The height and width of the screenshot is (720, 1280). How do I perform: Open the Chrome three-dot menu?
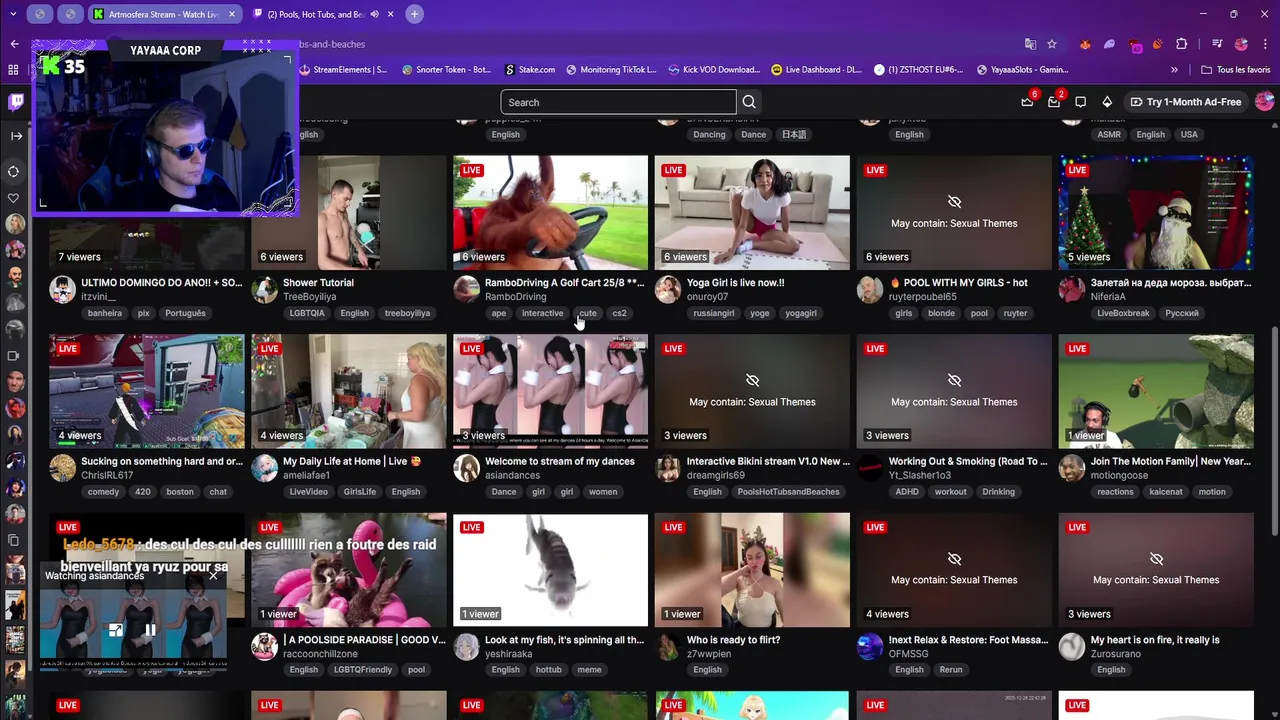(1266, 44)
